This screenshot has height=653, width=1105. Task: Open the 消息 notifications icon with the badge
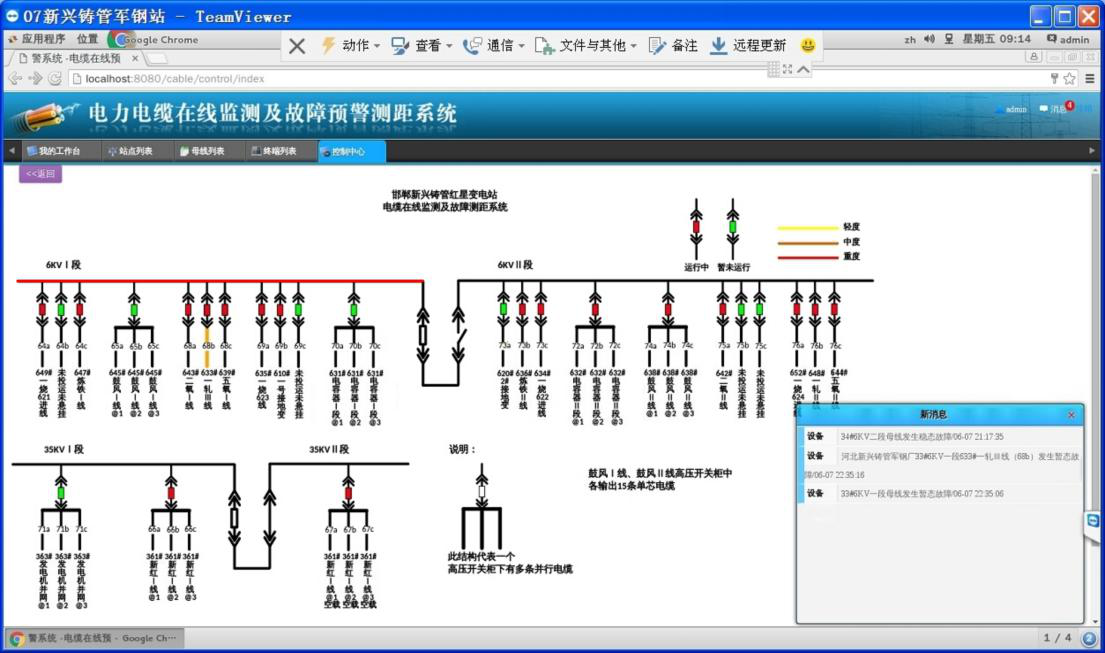click(x=1057, y=108)
